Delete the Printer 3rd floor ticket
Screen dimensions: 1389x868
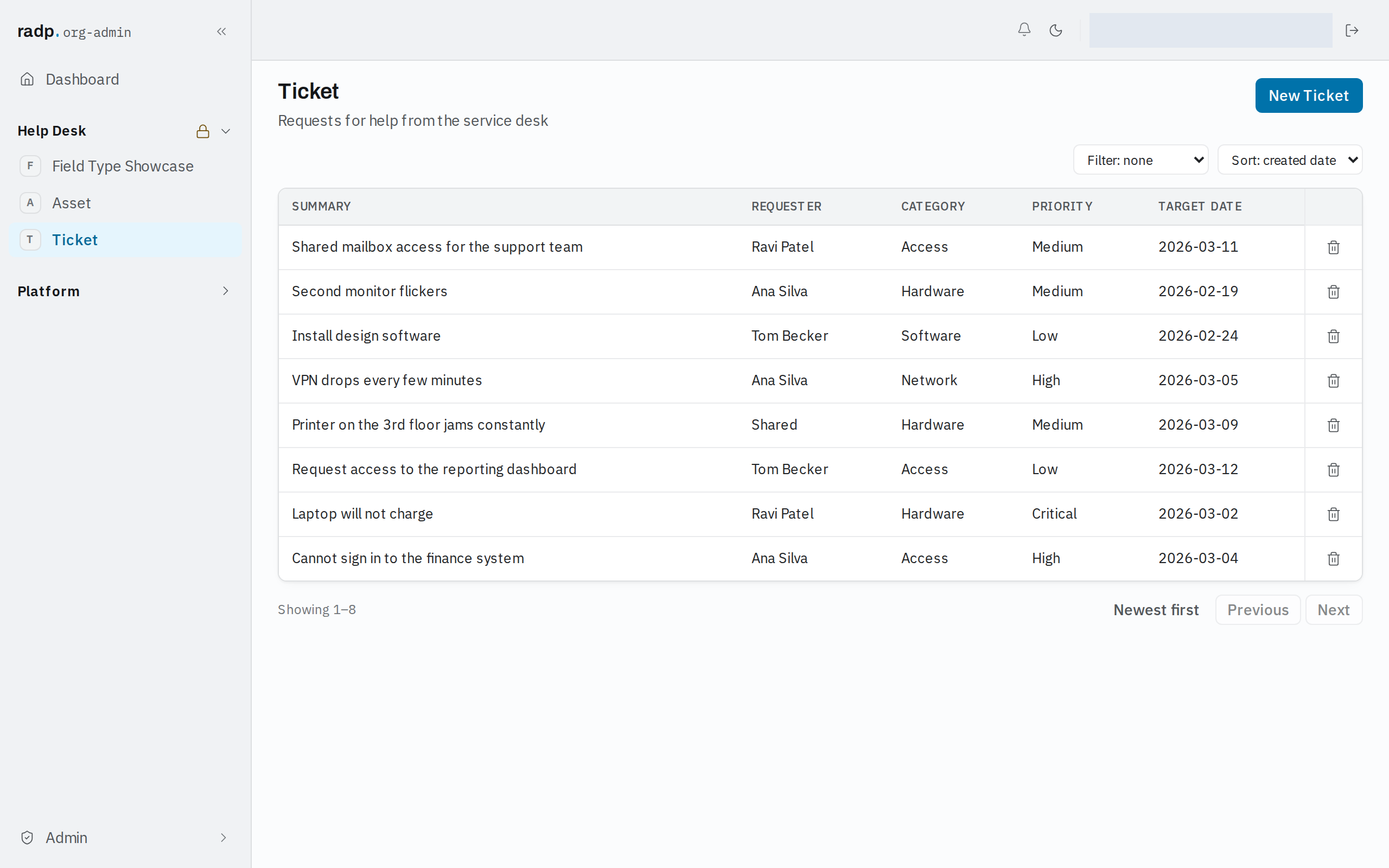(x=1333, y=425)
